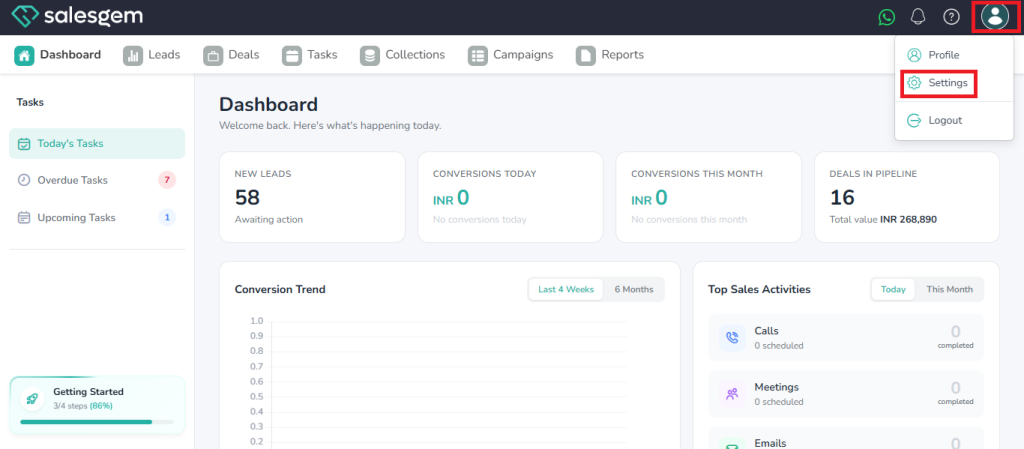This screenshot has width=1024, height=449.
Task: Open the Conversions Today card
Action: tap(510, 197)
